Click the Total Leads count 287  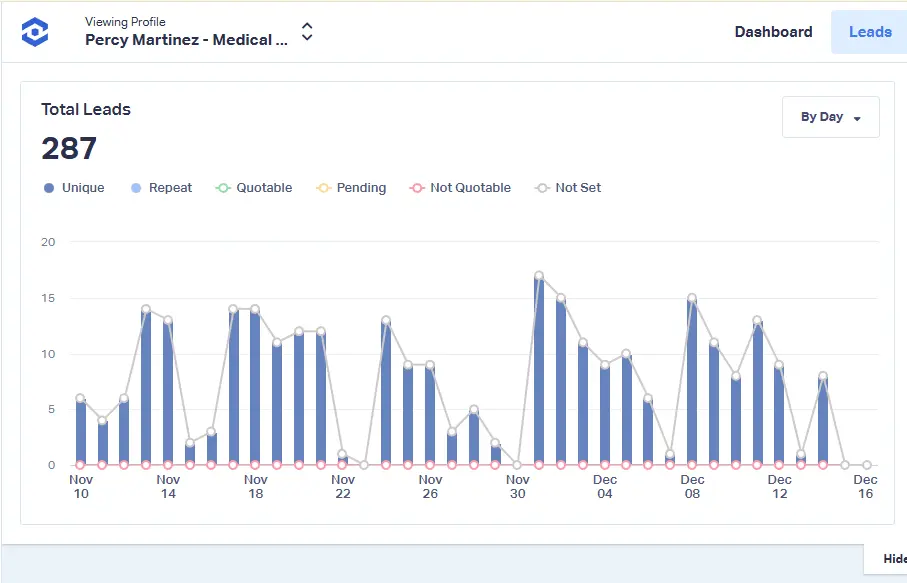pos(69,149)
